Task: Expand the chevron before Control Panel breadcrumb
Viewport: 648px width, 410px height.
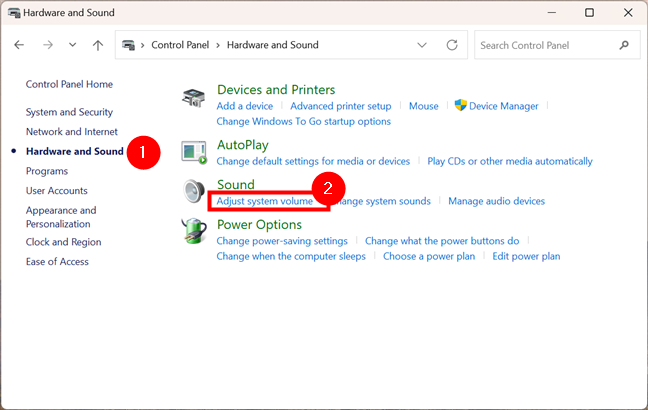Action: (x=142, y=45)
